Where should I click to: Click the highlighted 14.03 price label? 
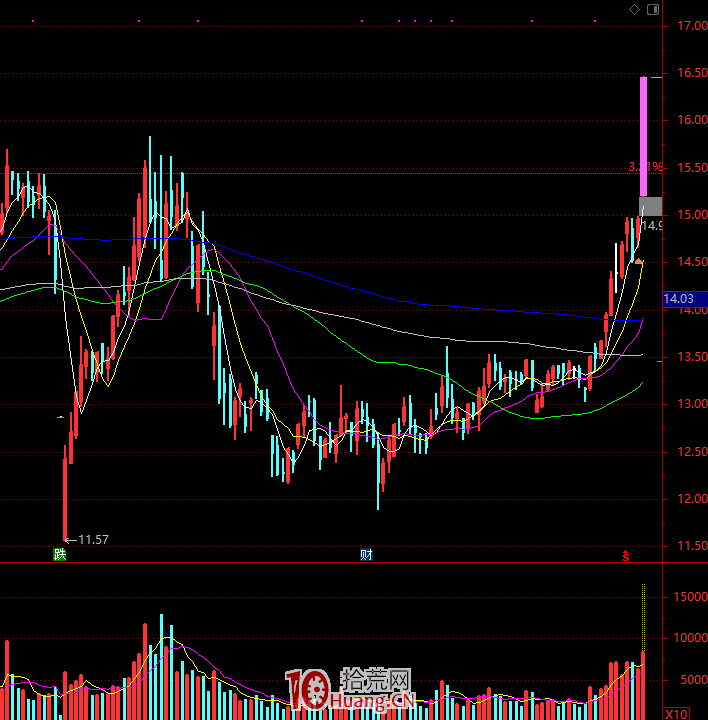(685, 299)
